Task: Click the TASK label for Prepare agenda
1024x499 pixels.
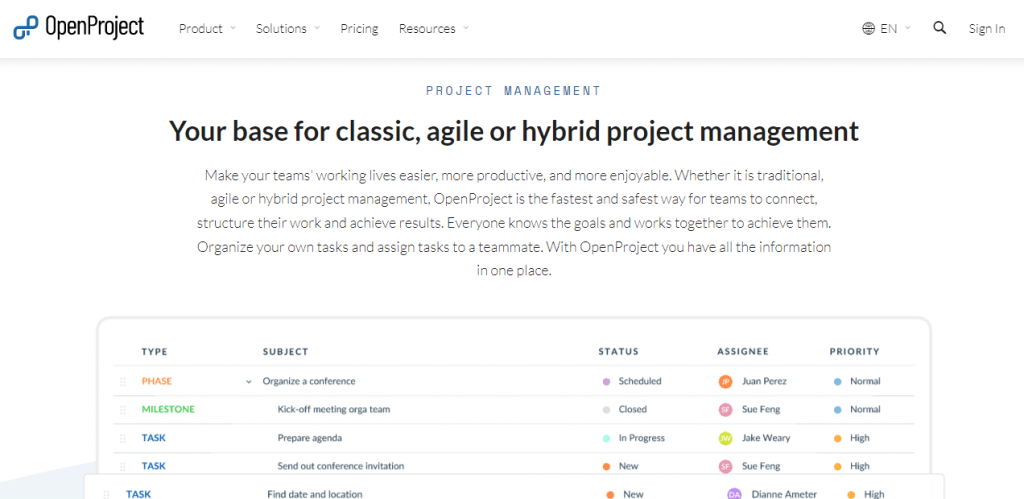Action: pos(153,438)
